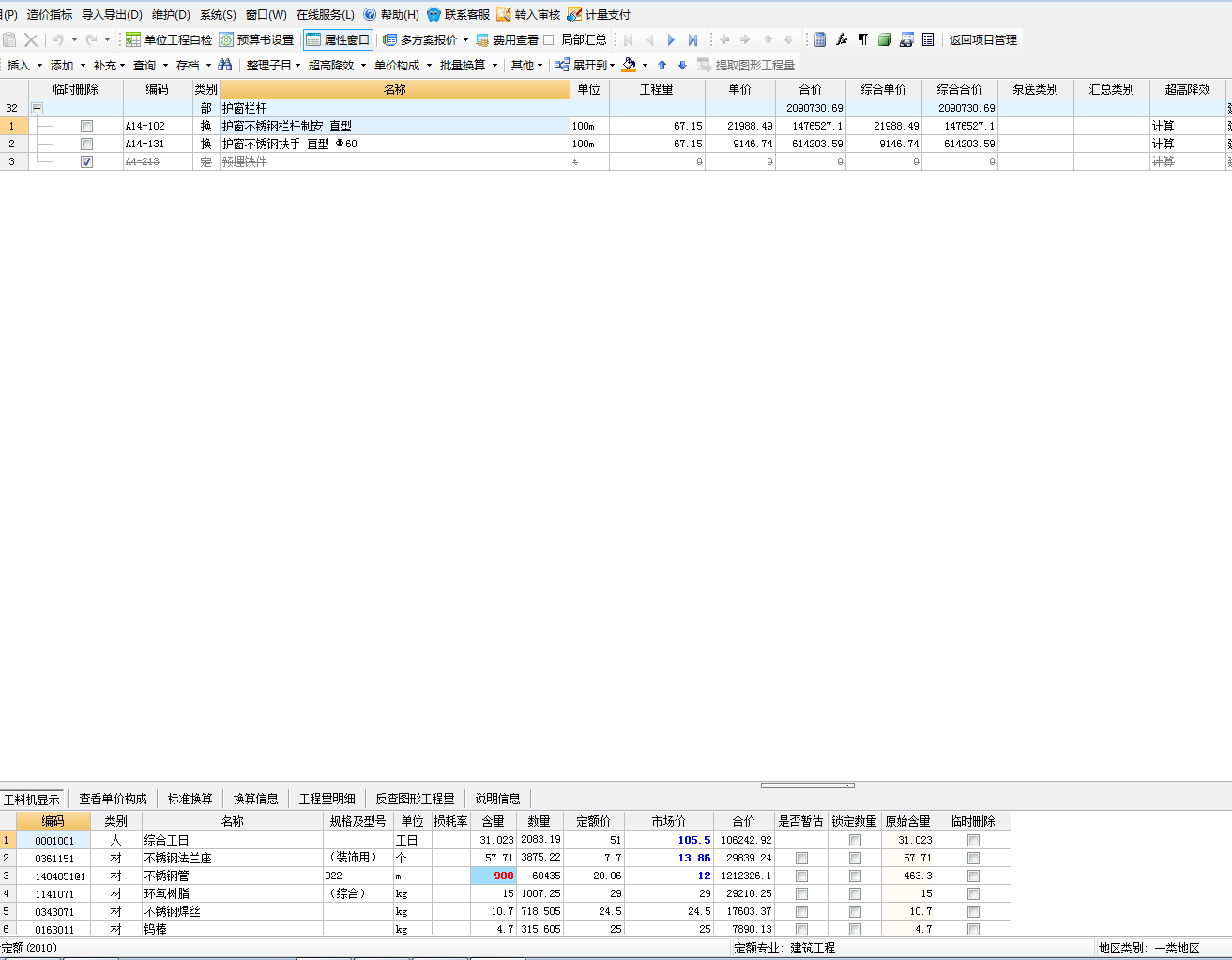Viewport: 1232px width, 960px height.
Task: Move row down with blue down arrow
Action: [682, 65]
